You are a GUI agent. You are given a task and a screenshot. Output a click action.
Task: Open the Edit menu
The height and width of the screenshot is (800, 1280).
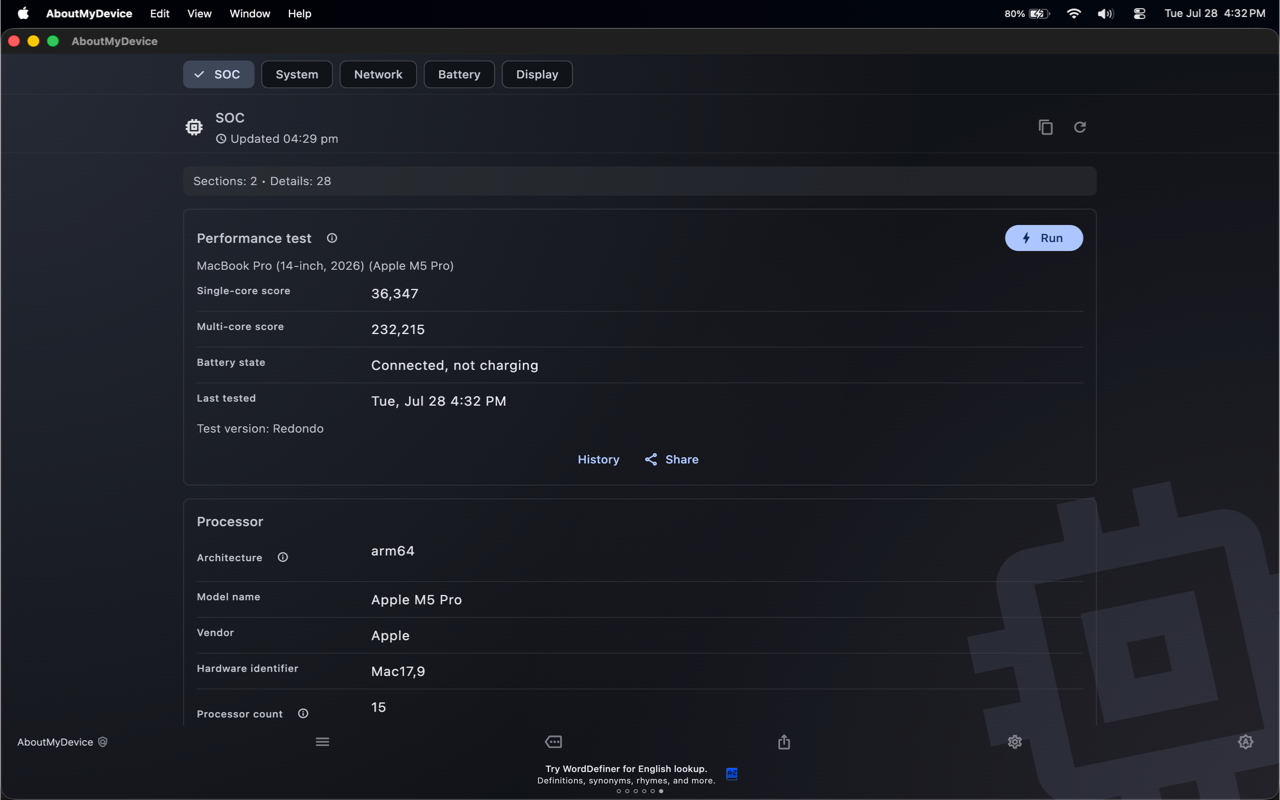[x=160, y=14]
